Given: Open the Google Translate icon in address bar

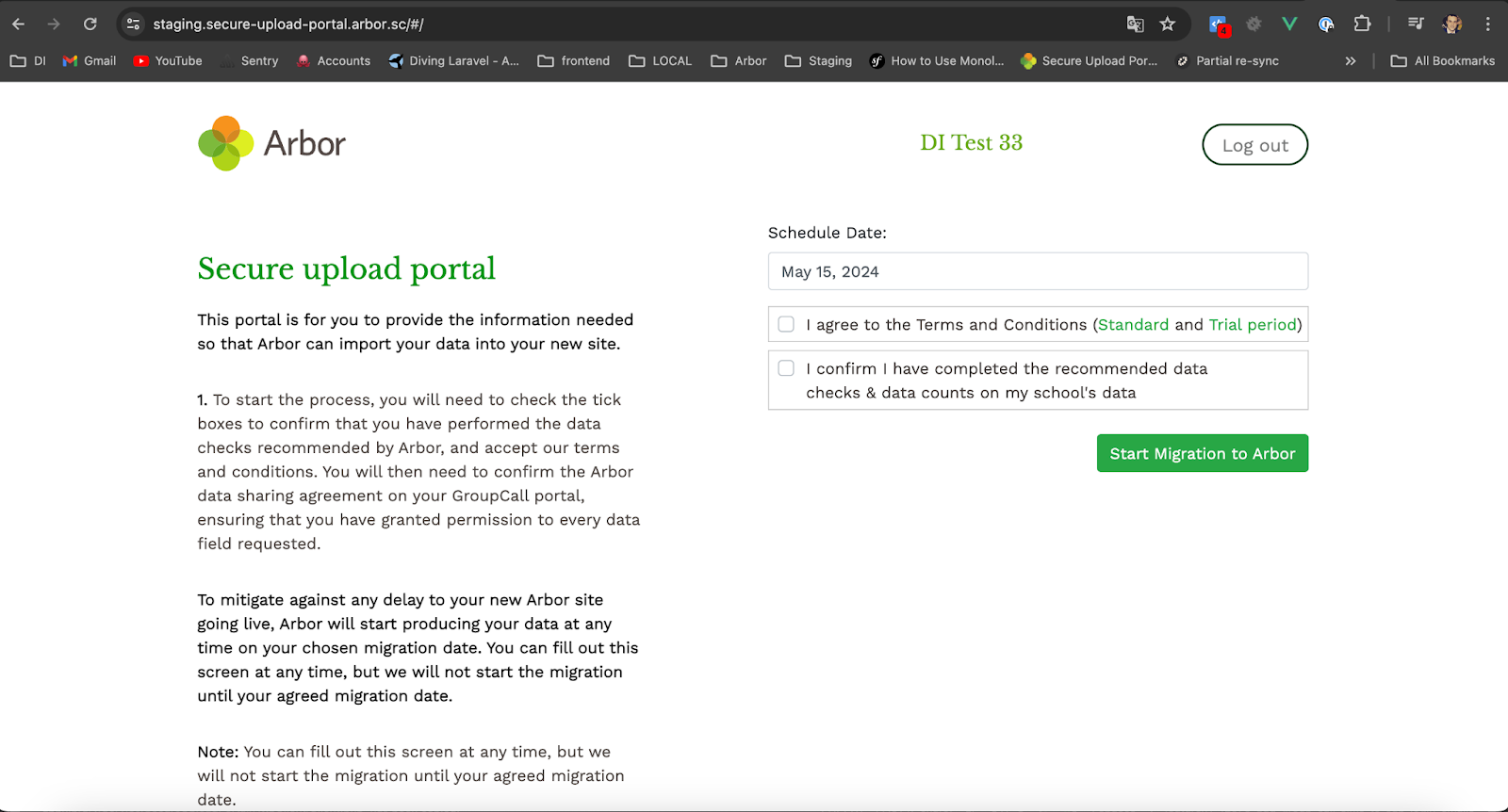Looking at the screenshot, I should coord(1135,24).
